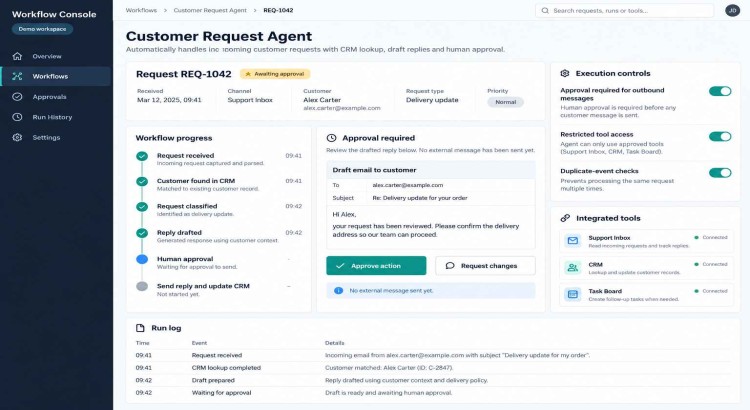This screenshot has height=410, width=750.
Task: Click the Delivery update request type
Action: tap(432, 100)
